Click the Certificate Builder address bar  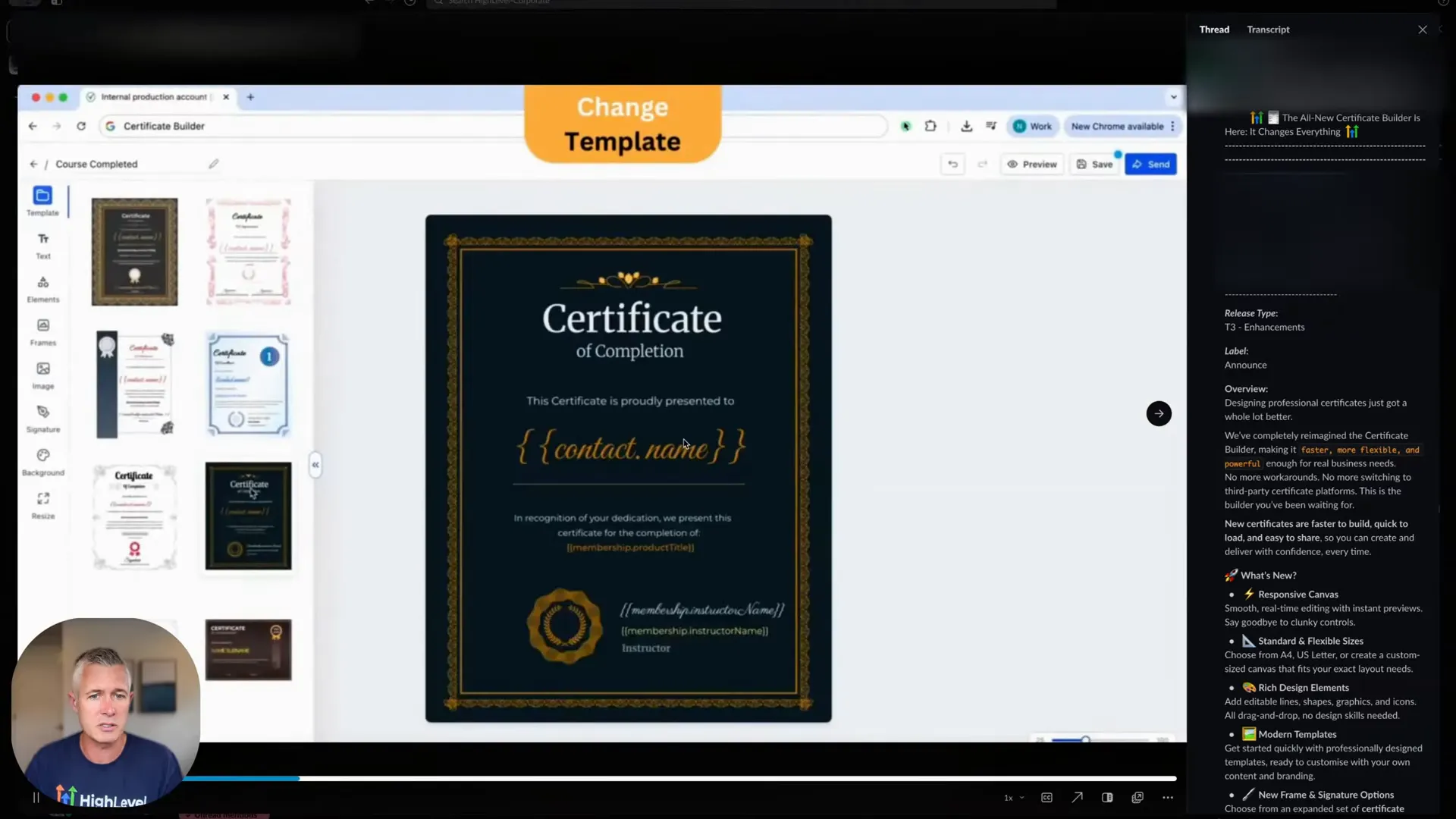coord(493,126)
